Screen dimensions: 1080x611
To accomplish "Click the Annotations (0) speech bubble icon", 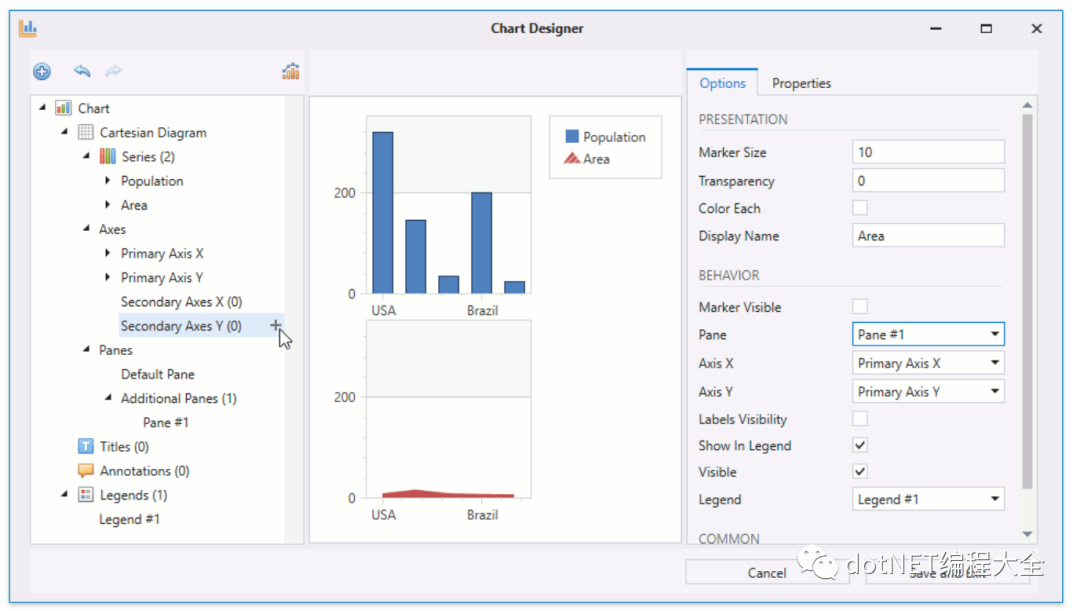I will click(85, 470).
